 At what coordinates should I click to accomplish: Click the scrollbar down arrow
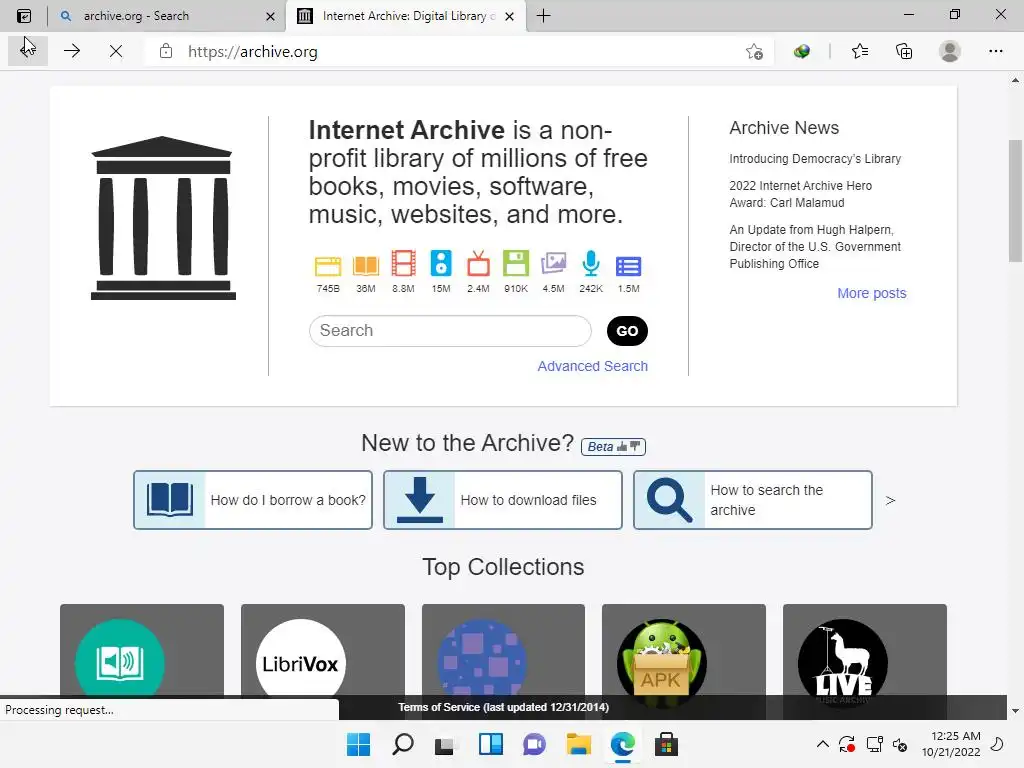(1015, 711)
